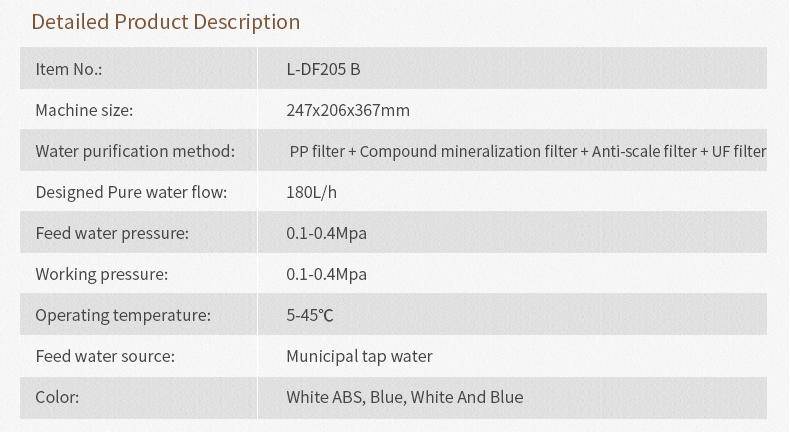Viewport: 790px width, 432px height.
Task: Select the Water purification method label
Action: 135,151
